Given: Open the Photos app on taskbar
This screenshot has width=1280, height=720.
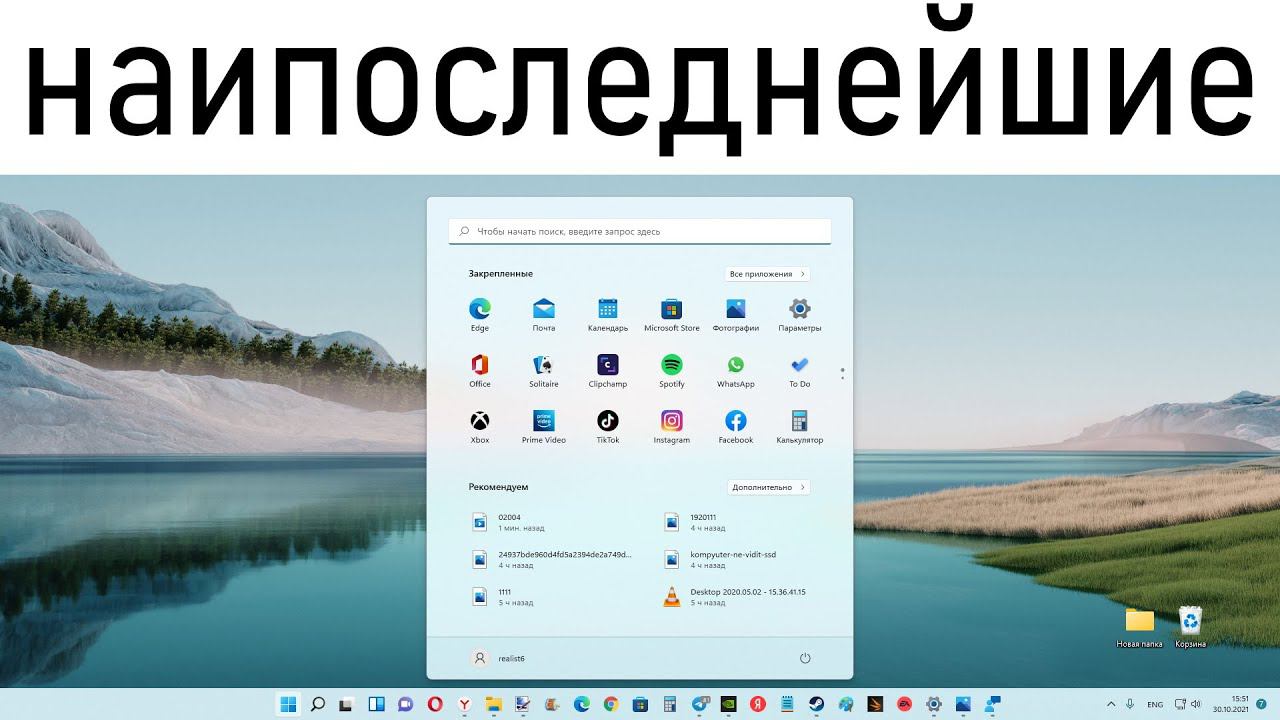Looking at the screenshot, I should (963, 704).
